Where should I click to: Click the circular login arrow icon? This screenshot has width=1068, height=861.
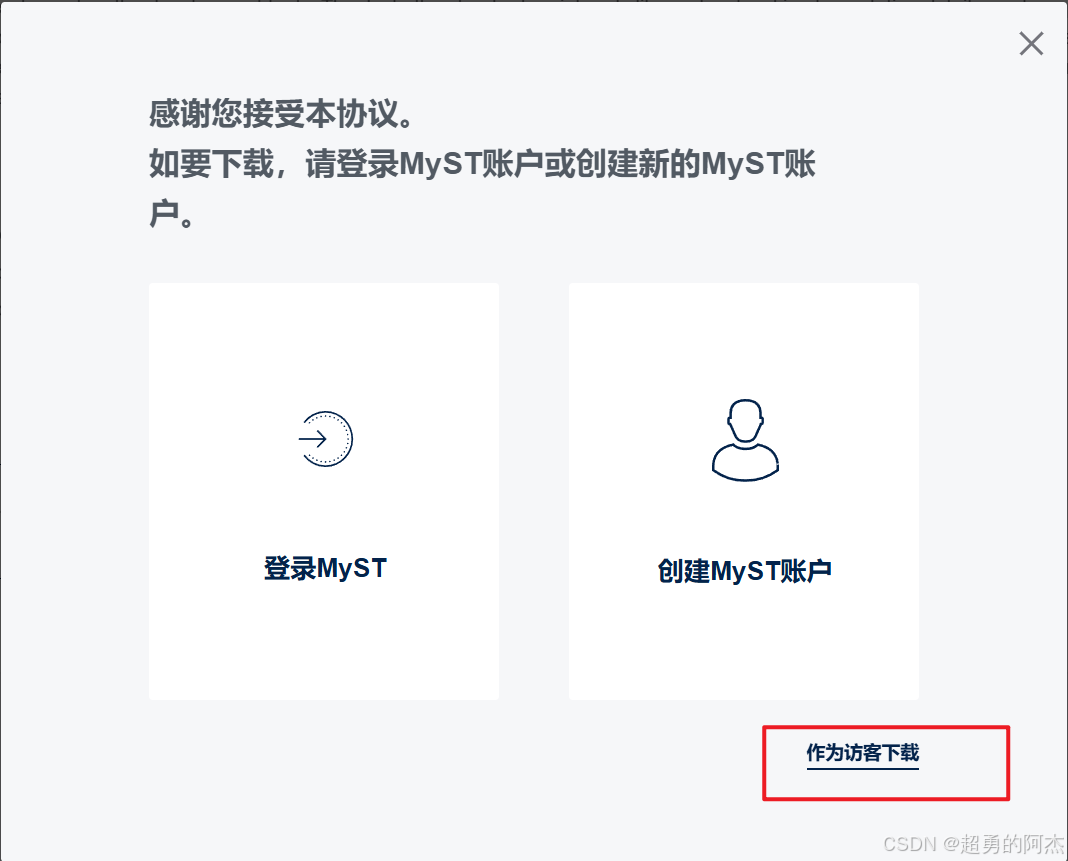coord(326,439)
